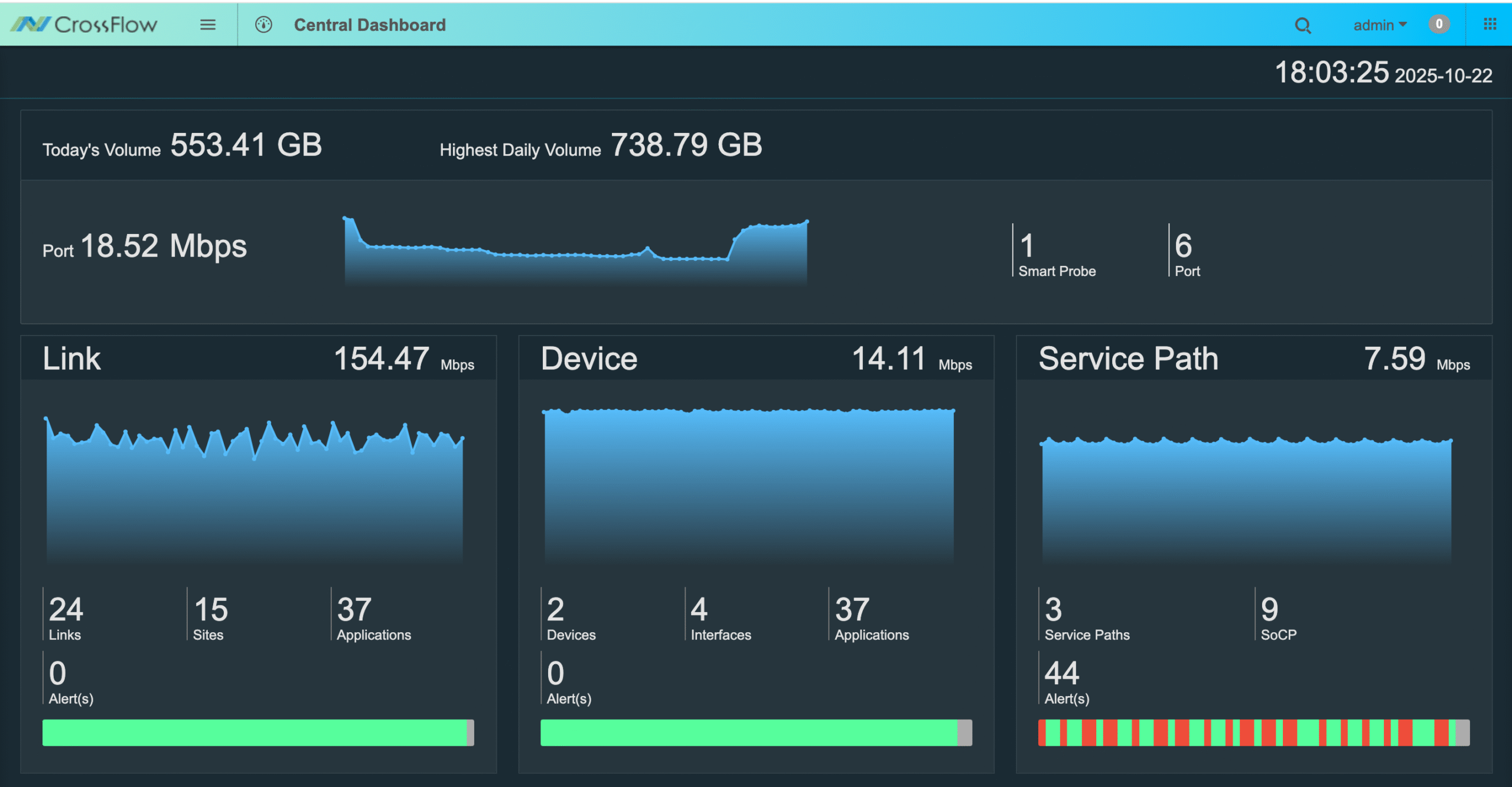Open the hamburger navigation menu
Screen dimensions: 1512x787
pos(207,25)
